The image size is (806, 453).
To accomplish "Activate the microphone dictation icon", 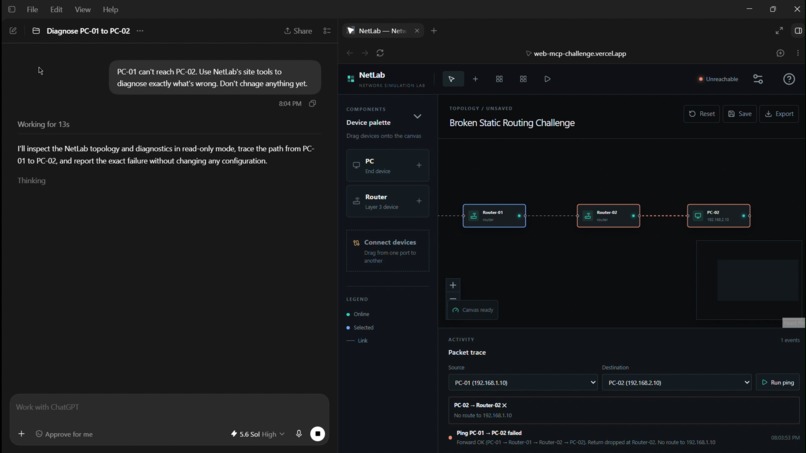I will (299, 434).
